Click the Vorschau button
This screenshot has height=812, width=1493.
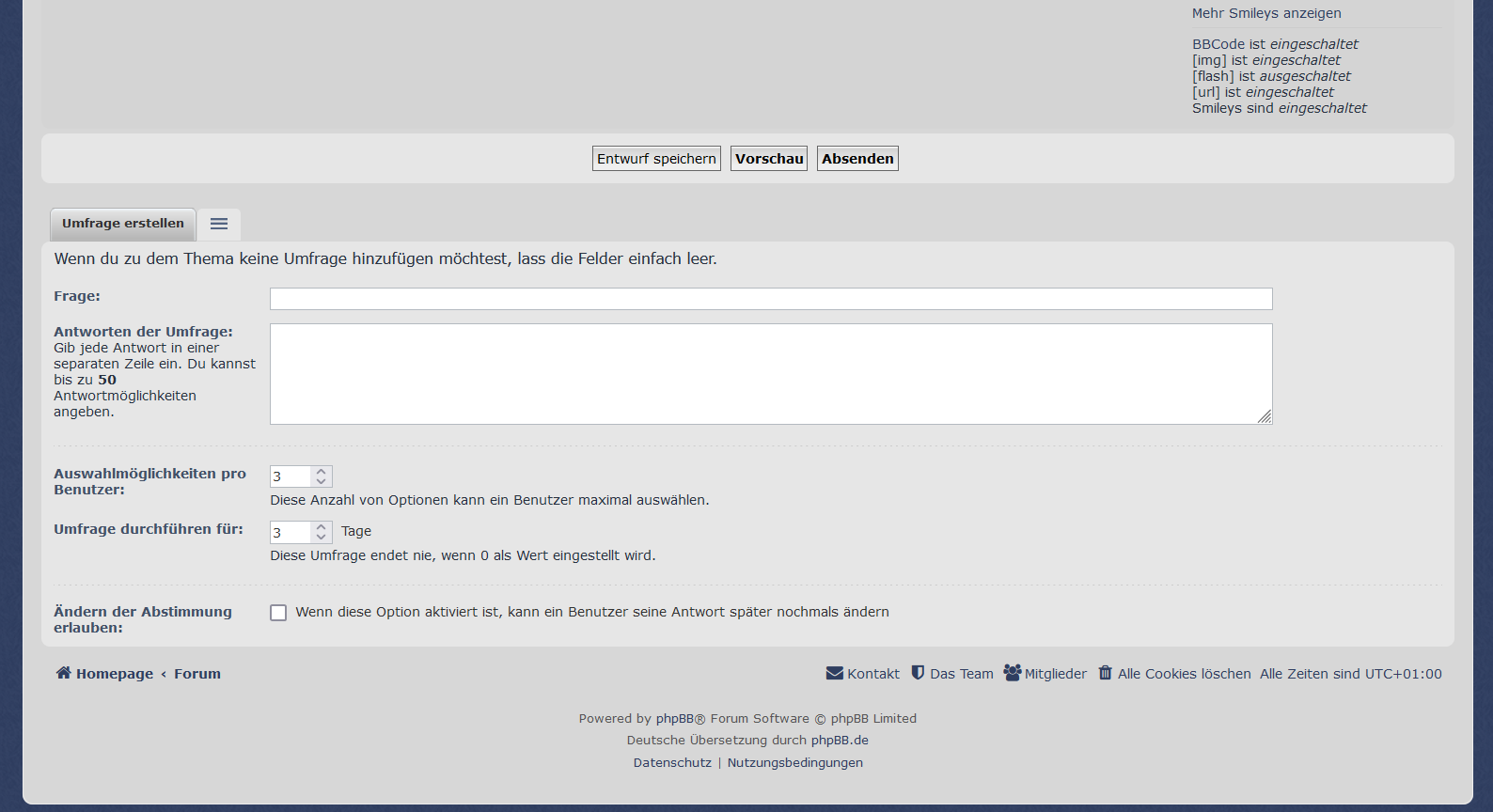769,159
